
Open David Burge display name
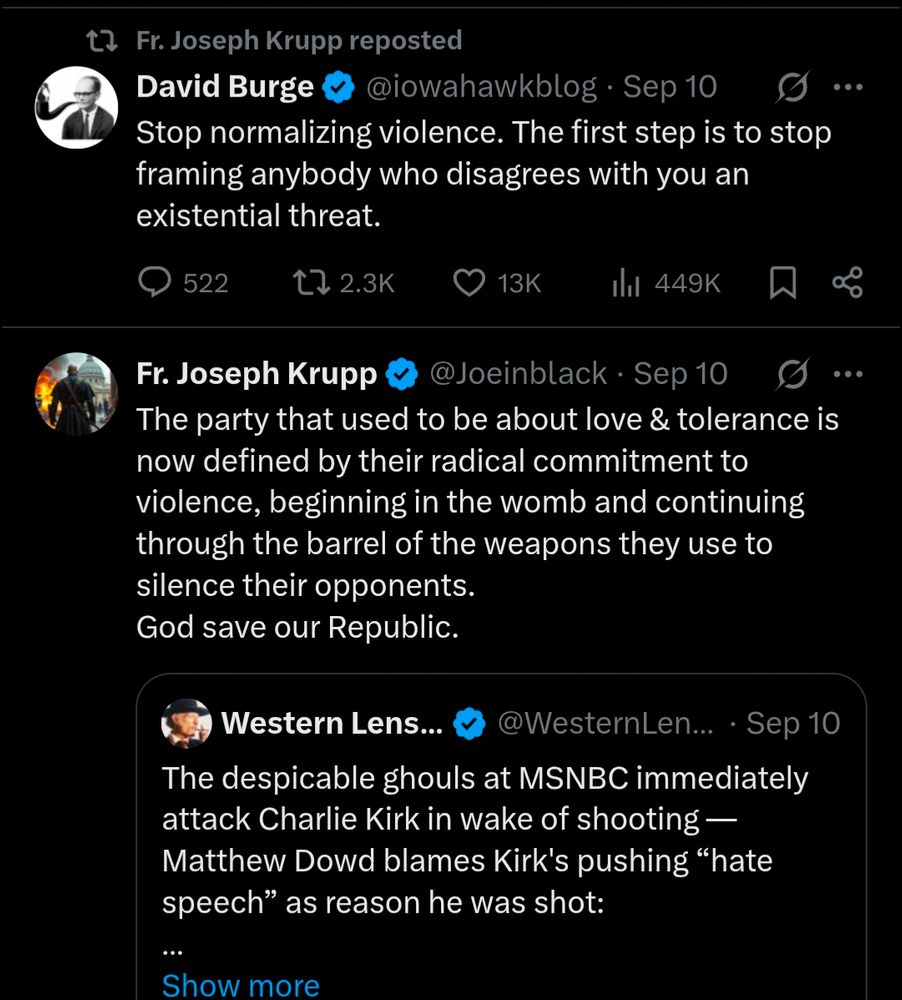pos(224,87)
